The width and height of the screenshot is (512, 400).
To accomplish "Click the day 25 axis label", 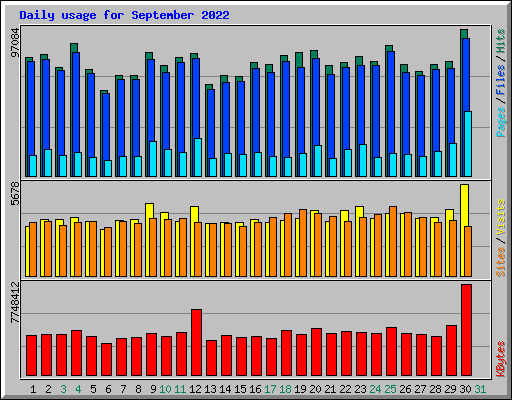I will 390,389.
